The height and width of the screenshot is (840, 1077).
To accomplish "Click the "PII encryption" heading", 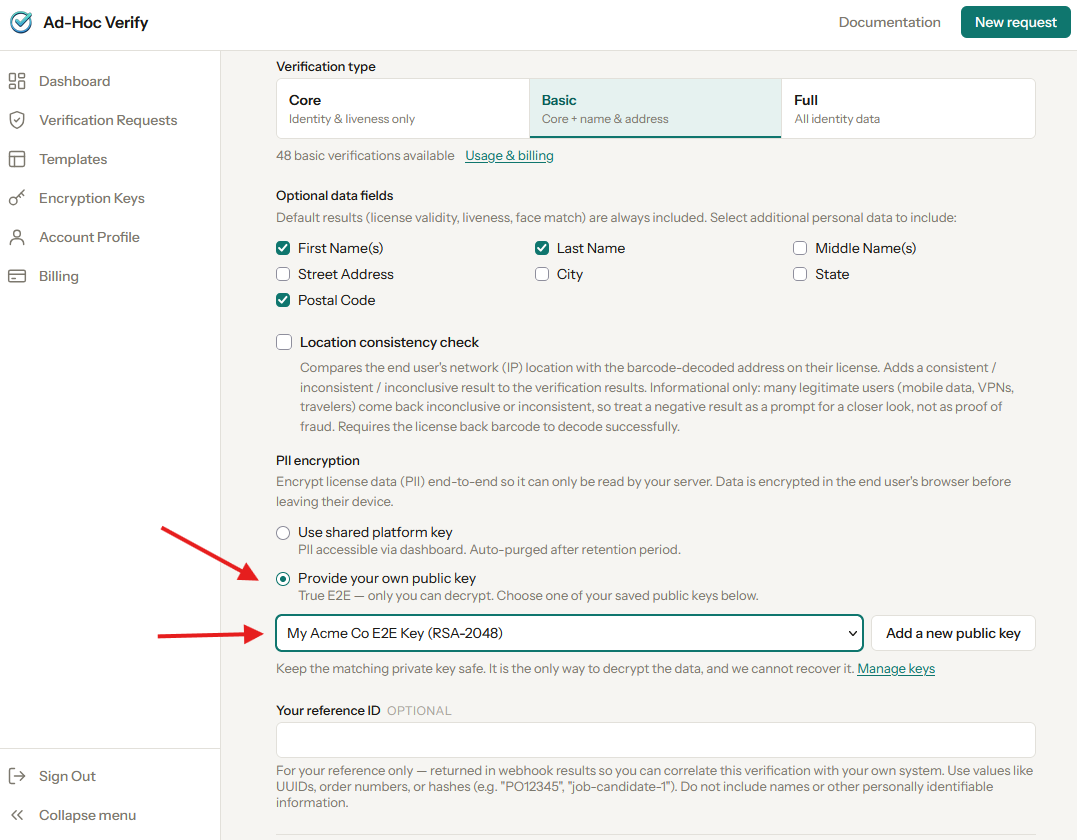I will (317, 460).
